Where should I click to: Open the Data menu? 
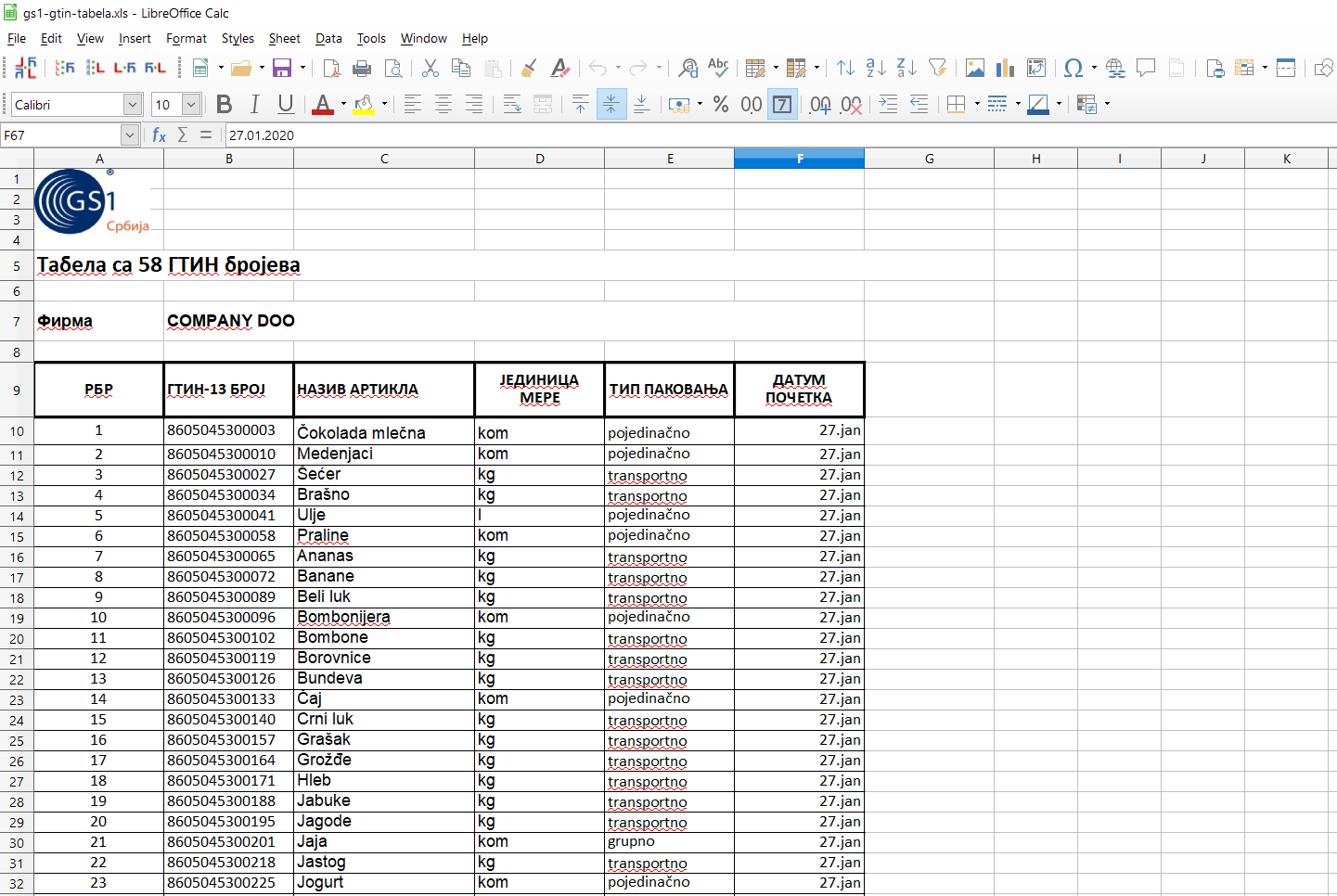(x=328, y=38)
